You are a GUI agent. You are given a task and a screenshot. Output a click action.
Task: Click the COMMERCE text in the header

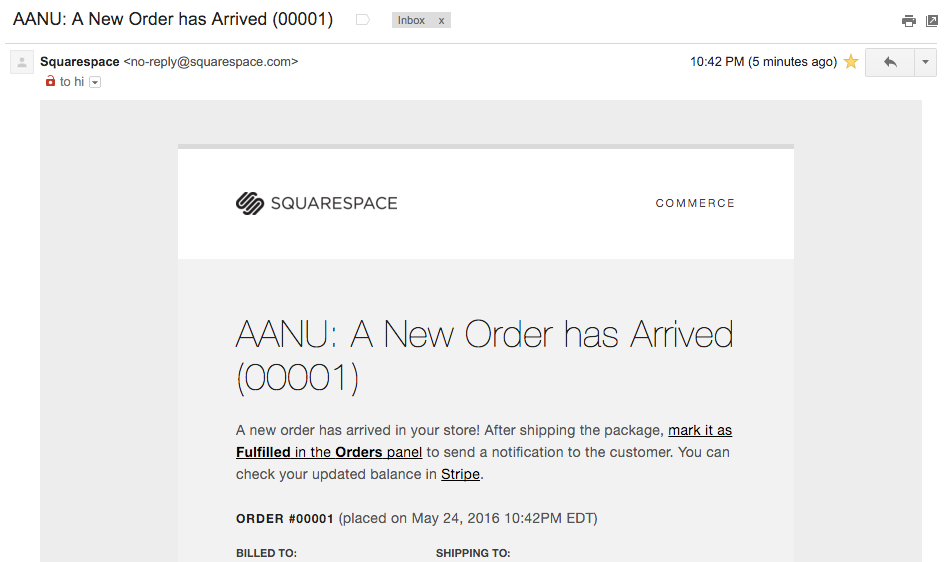point(695,203)
